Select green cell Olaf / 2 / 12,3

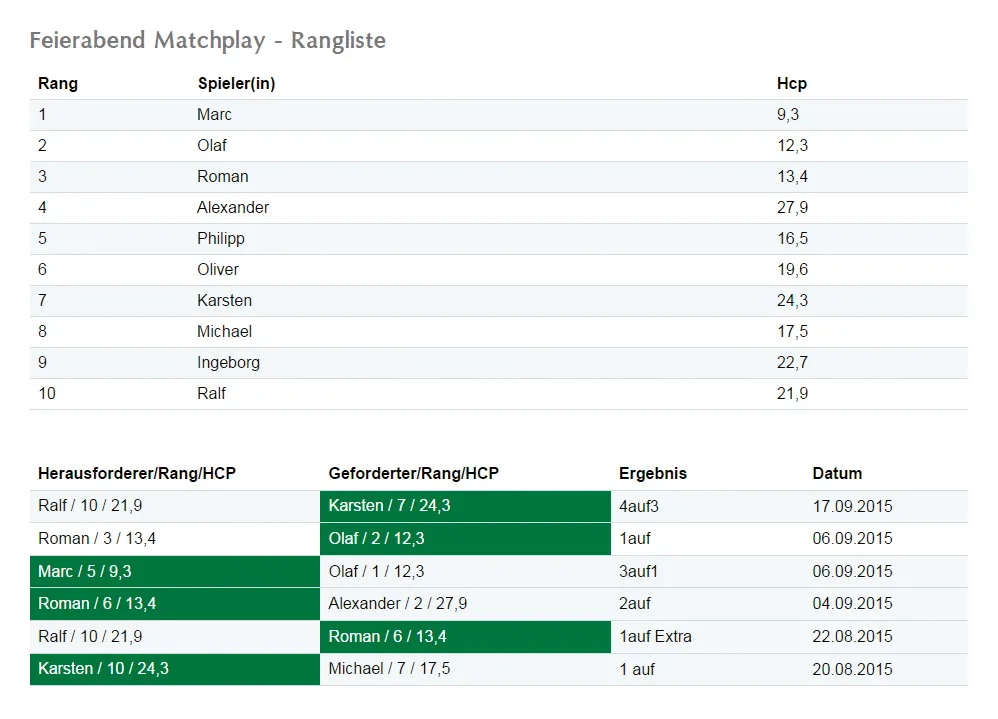(x=465, y=539)
